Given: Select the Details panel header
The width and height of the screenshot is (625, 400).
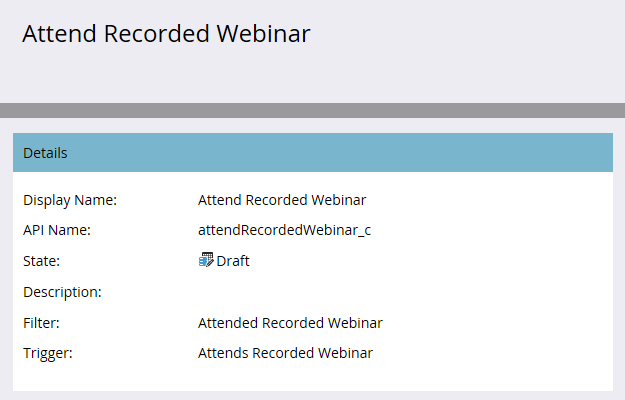Looking at the screenshot, I should (x=313, y=153).
